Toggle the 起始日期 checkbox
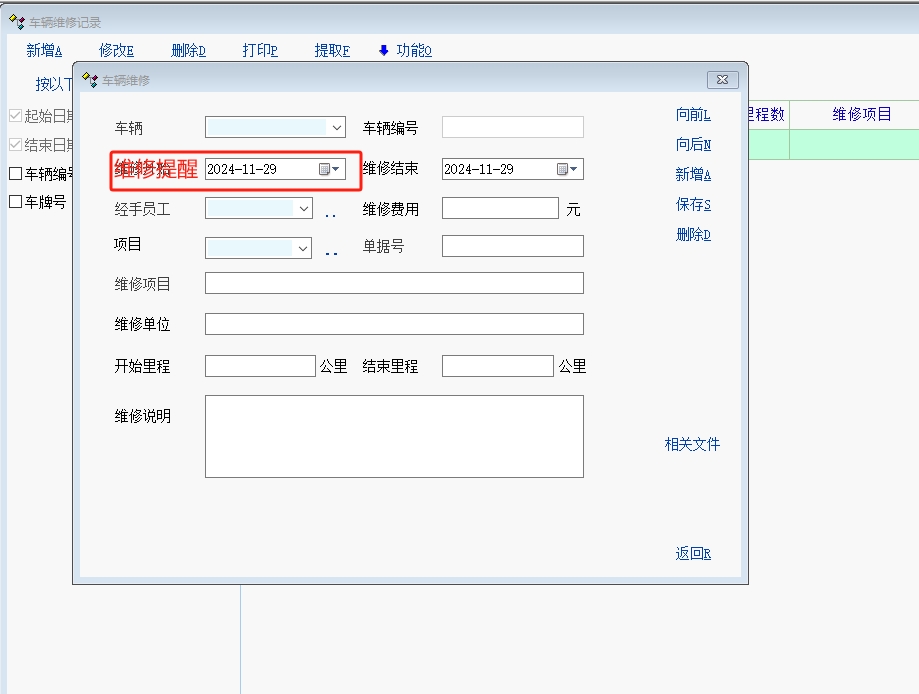The width and height of the screenshot is (919, 694). coord(15,116)
